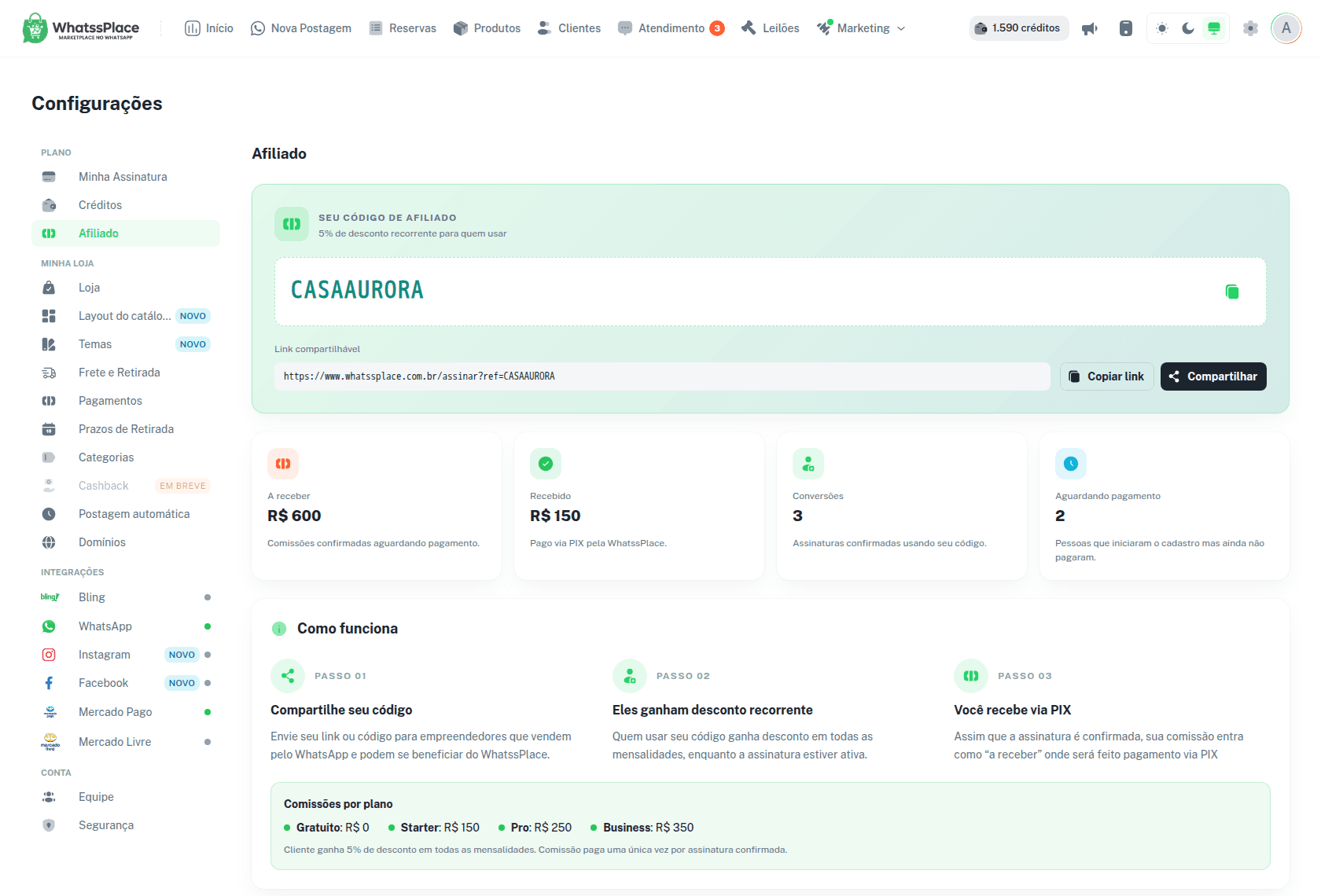Viewport: 1321px width, 896px height.
Task: Click Conversões 3 card
Action: pos(902,506)
